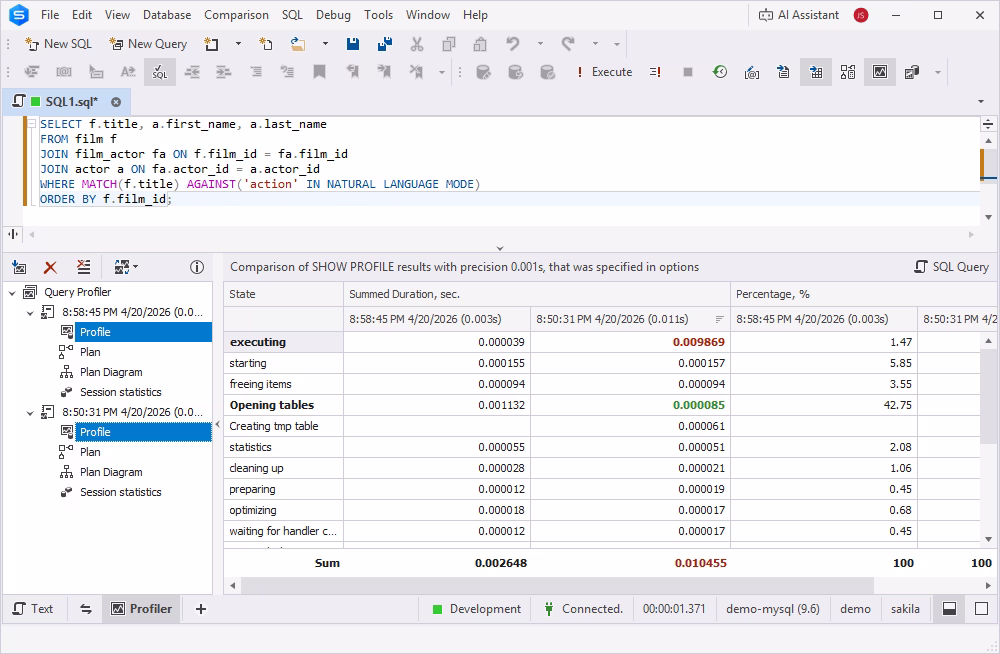Open the document tabs list dropdown
Screen dimensions: 1000x654
981,101
